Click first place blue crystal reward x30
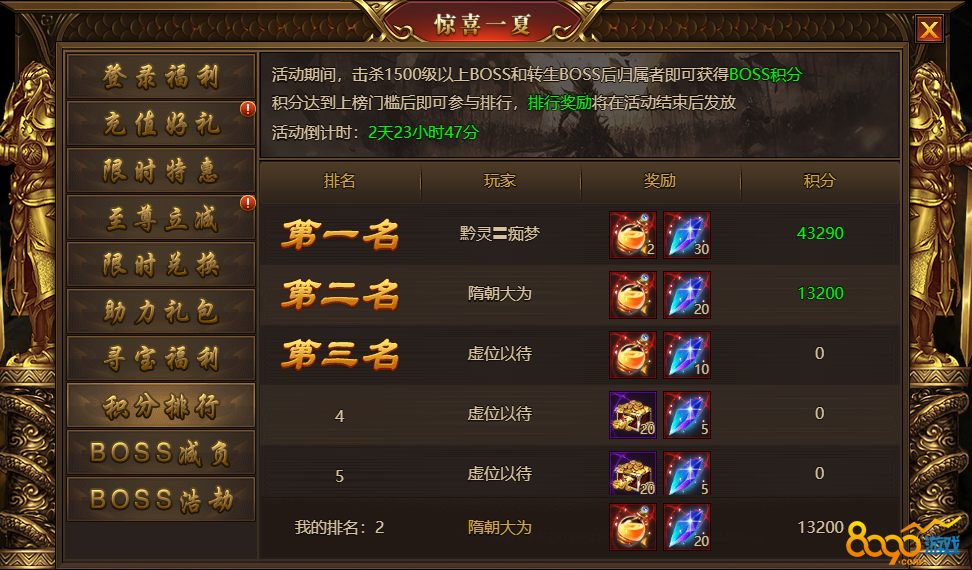The image size is (972, 570). (x=687, y=235)
